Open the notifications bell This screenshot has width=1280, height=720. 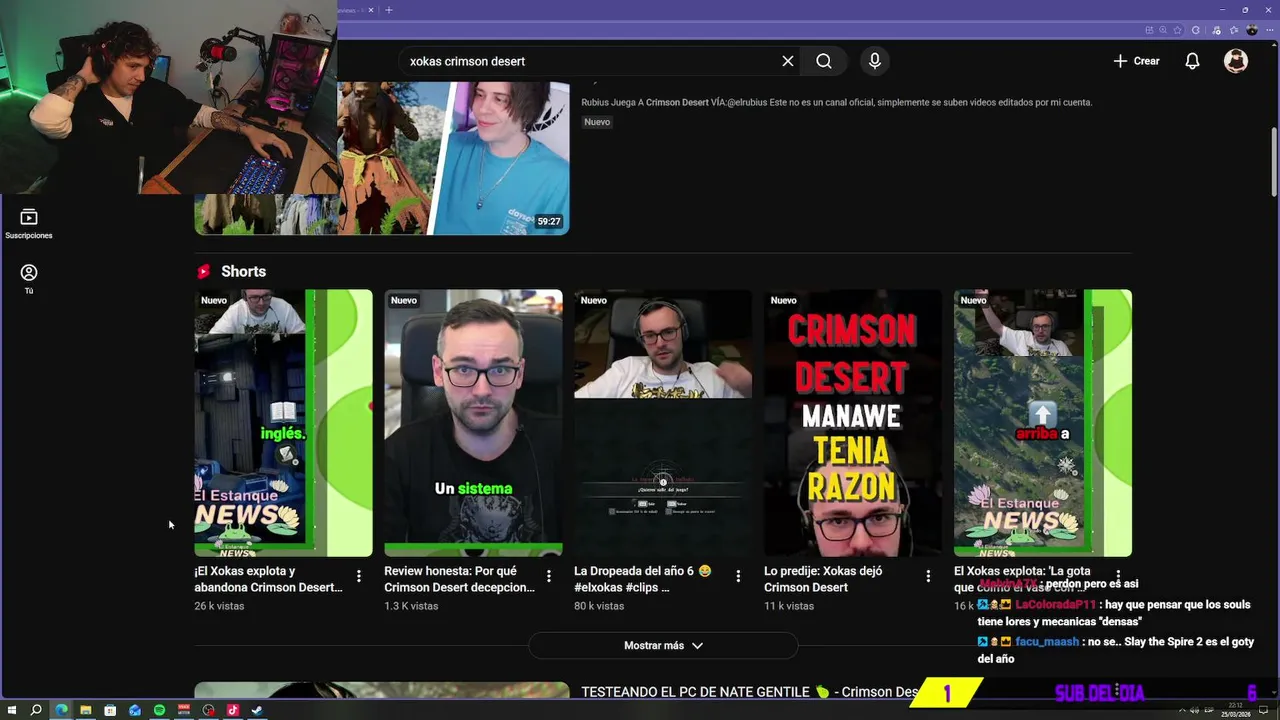tap(1192, 61)
